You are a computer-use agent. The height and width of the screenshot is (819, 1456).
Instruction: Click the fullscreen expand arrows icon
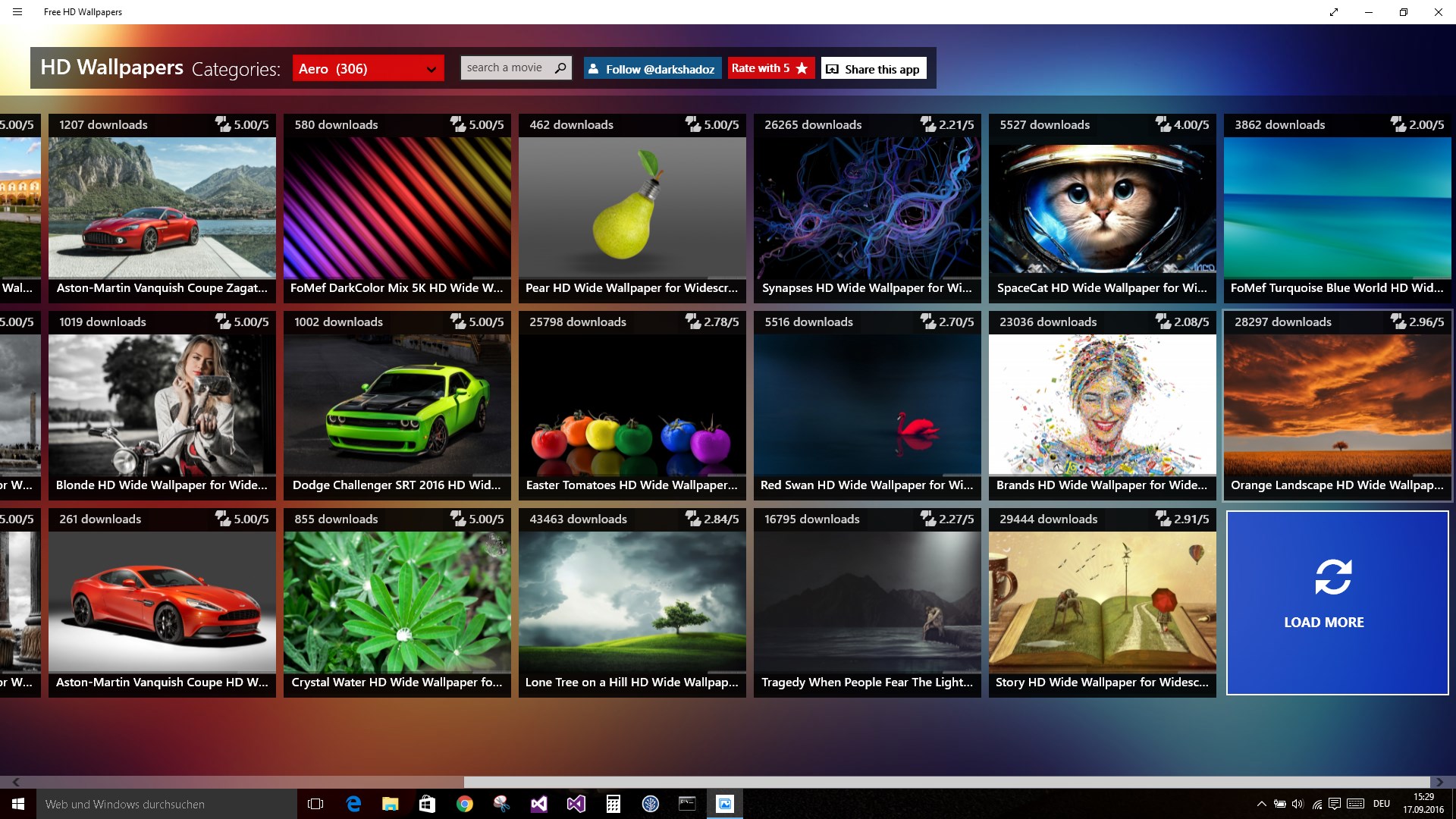coord(1333,12)
